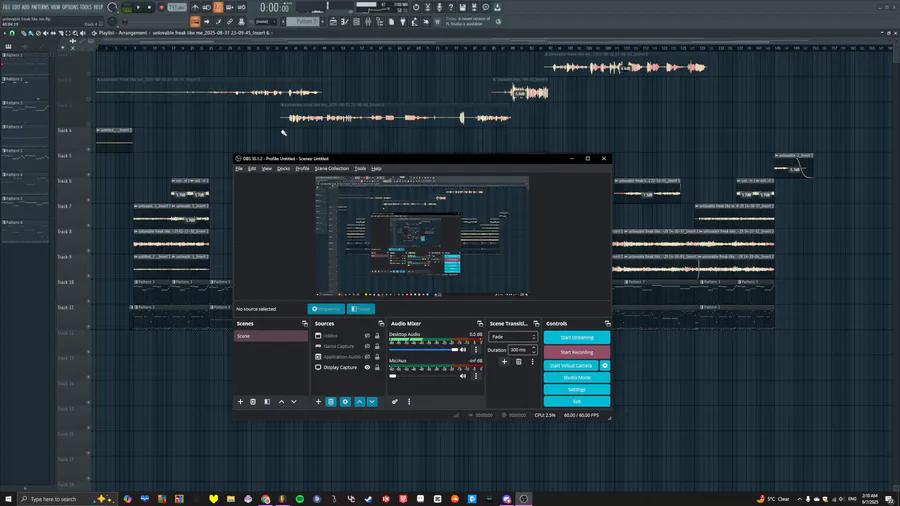Toggle visibility of Game Capture source
The width and height of the screenshot is (900, 506).
(367, 346)
